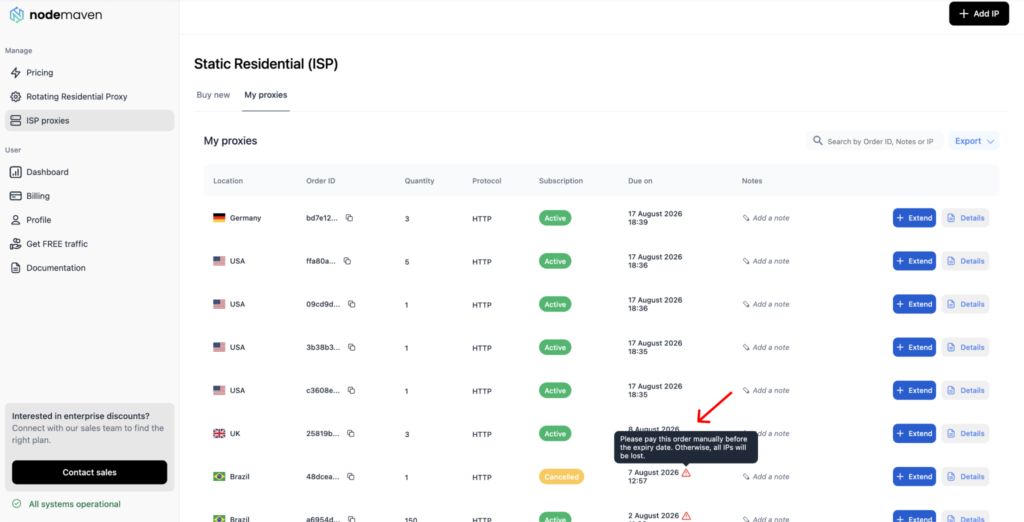Click the Germany flag icon

(219, 218)
